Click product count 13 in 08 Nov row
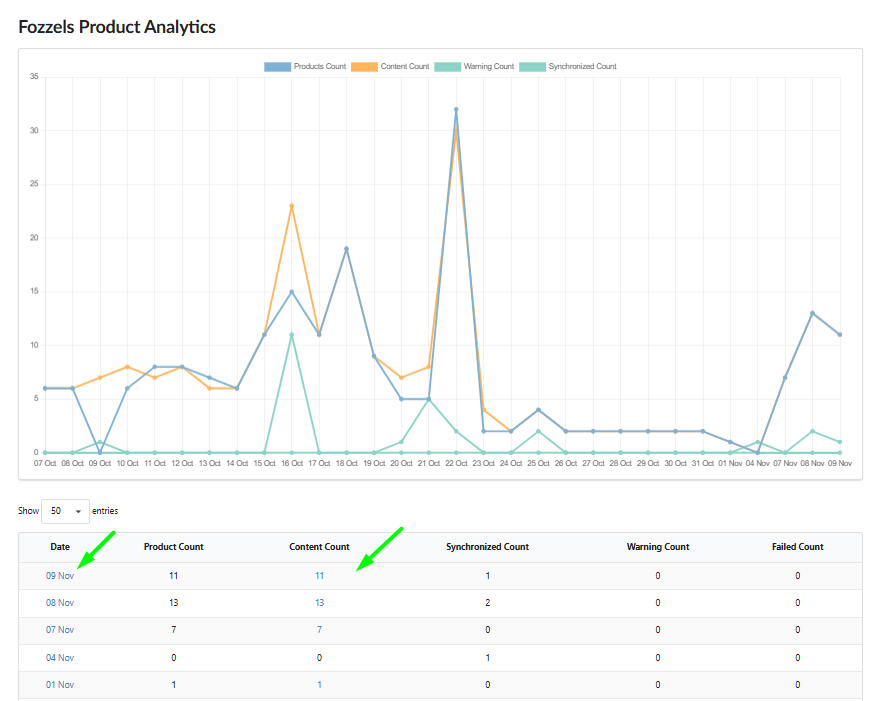 click(x=174, y=603)
